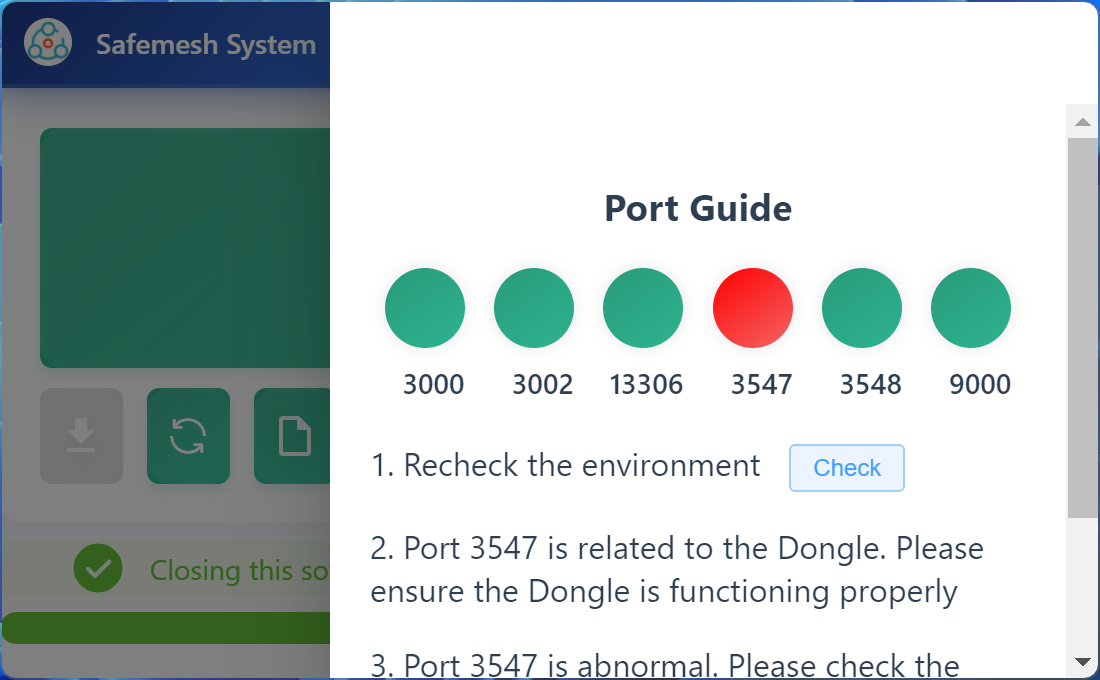Click the green status circle for port 3548
Viewport: 1100px width, 680px height.
click(861, 308)
